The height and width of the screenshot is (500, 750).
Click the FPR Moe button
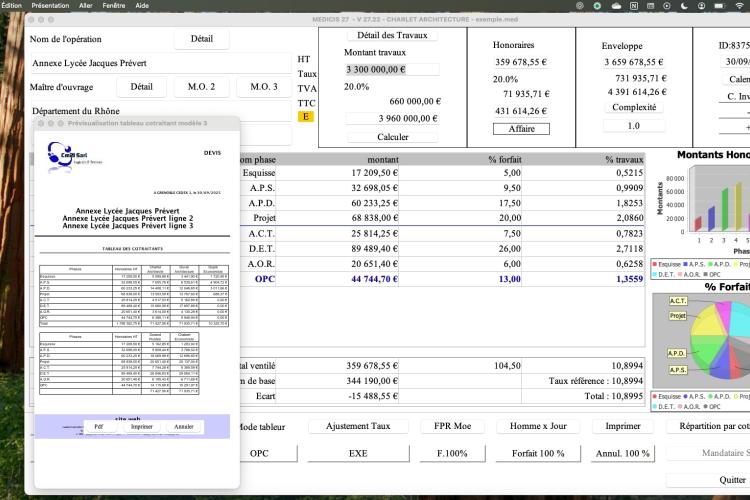[452, 426]
